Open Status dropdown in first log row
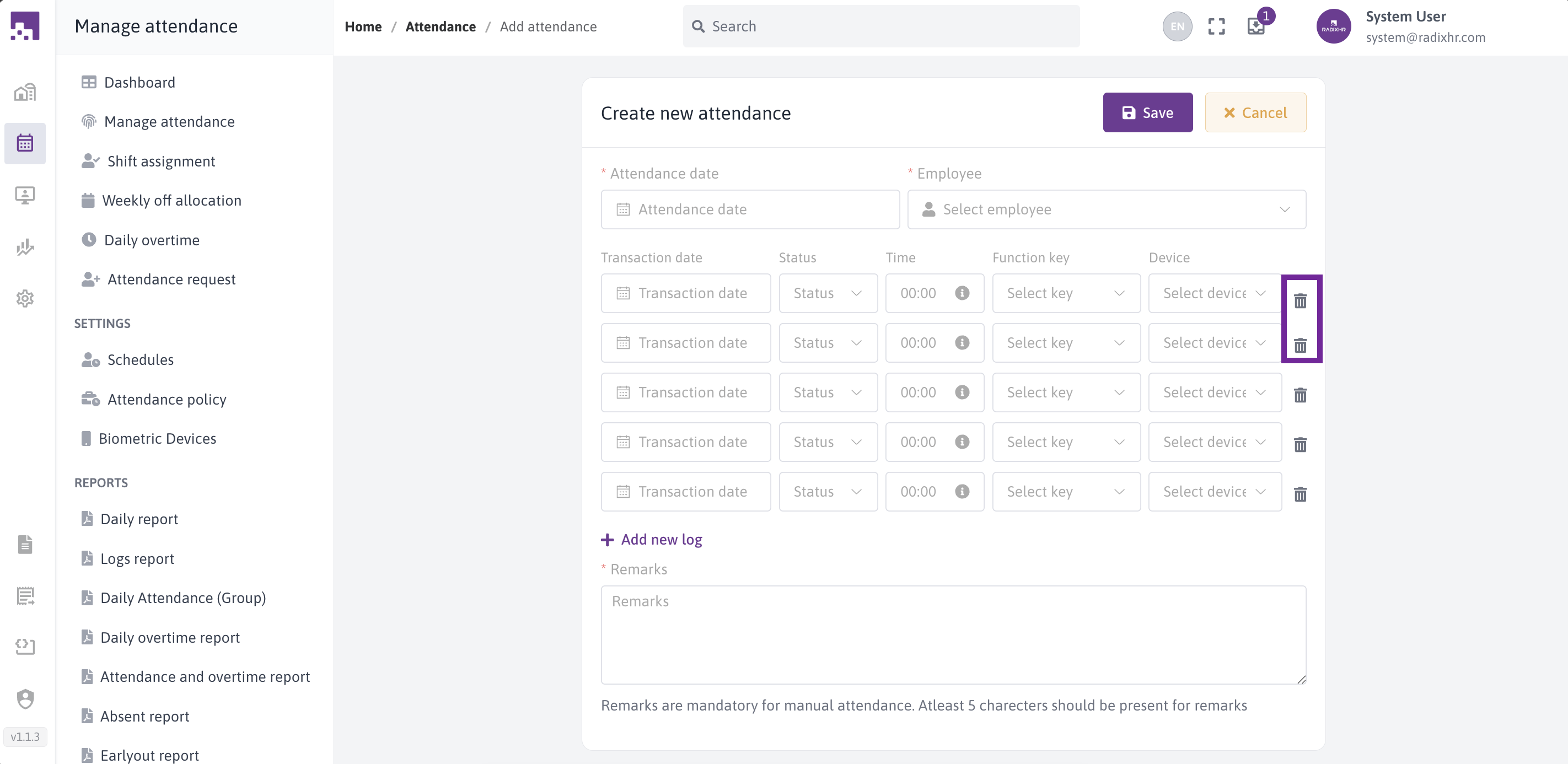 click(827, 293)
